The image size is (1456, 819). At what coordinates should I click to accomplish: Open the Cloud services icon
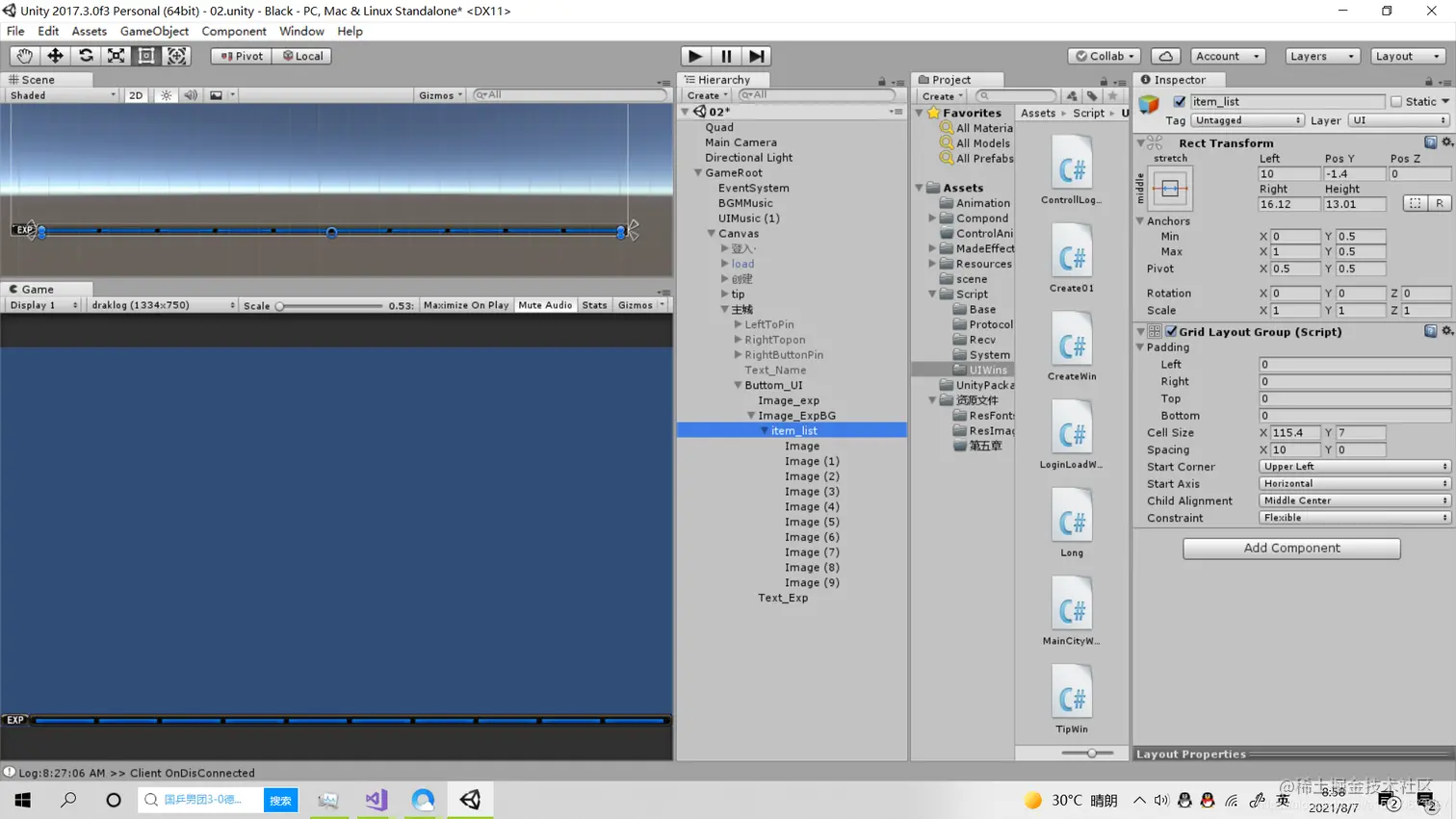coord(1165,56)
